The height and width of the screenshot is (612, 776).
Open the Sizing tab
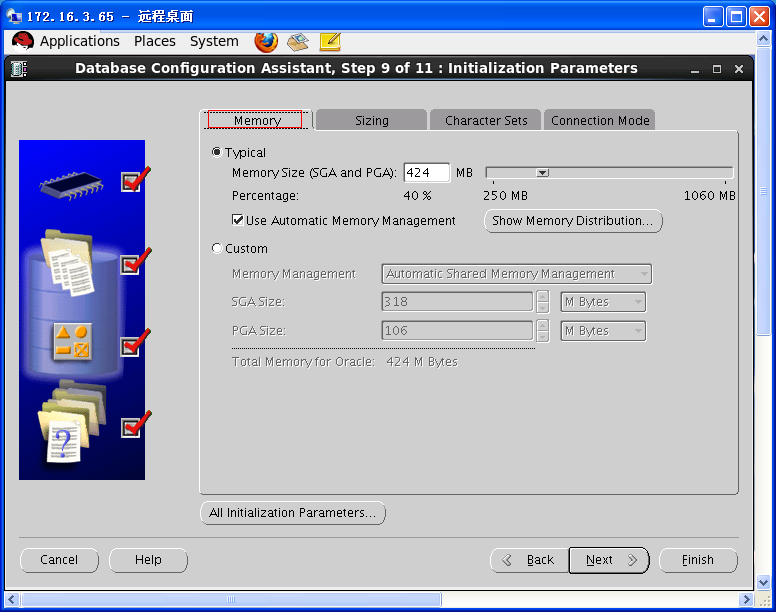371,120
